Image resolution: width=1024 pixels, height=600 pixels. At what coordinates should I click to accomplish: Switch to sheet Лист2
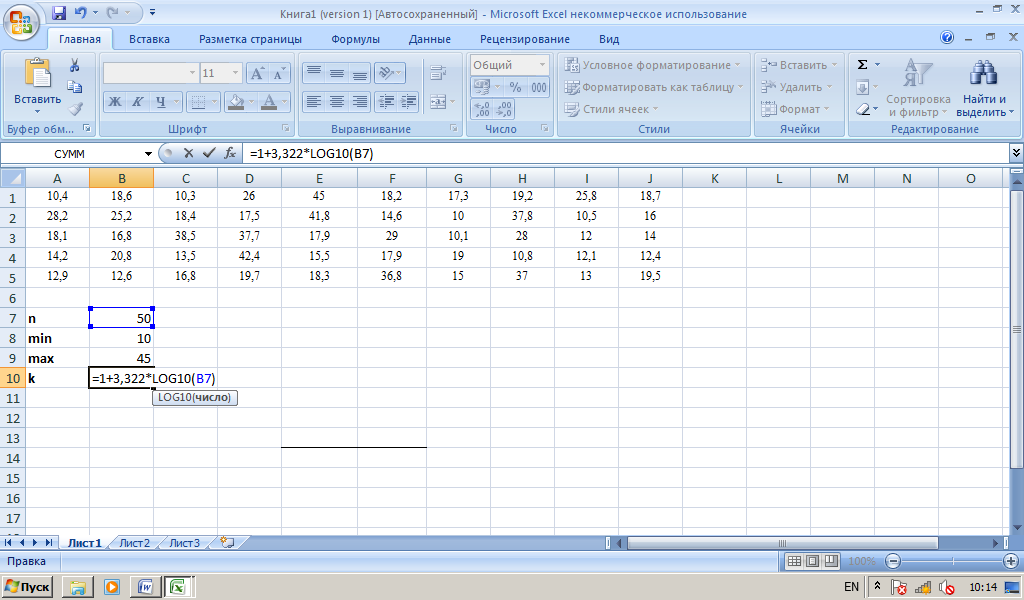[x=135, y=543]
